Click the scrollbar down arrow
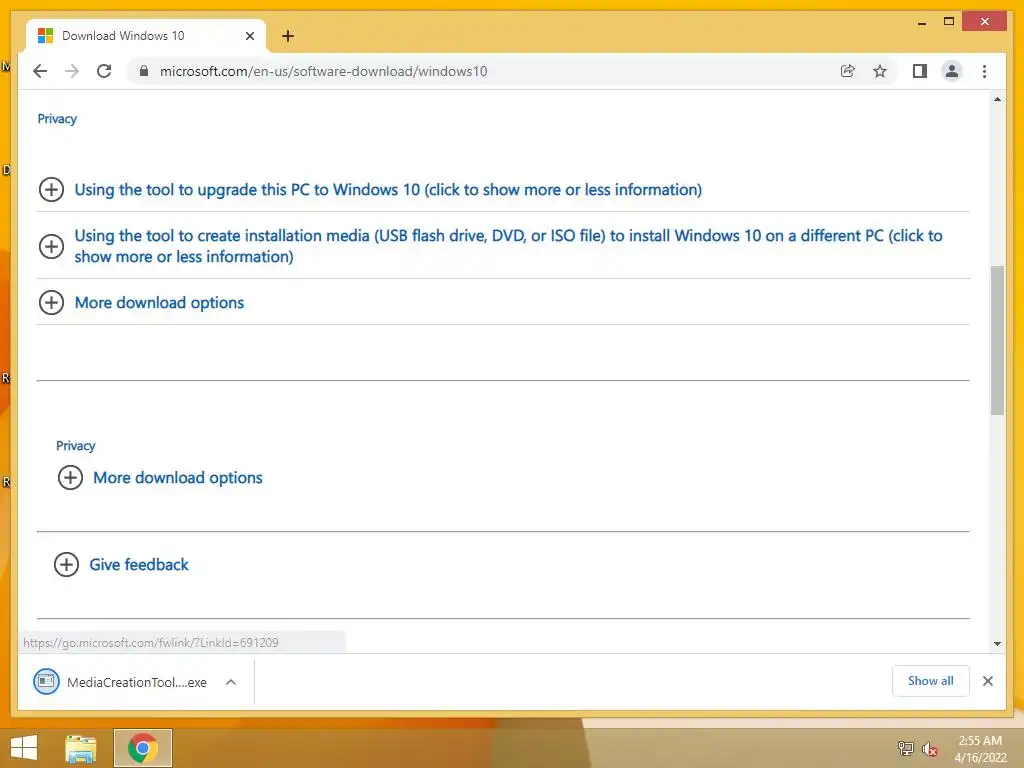 (x=997, y=644)
